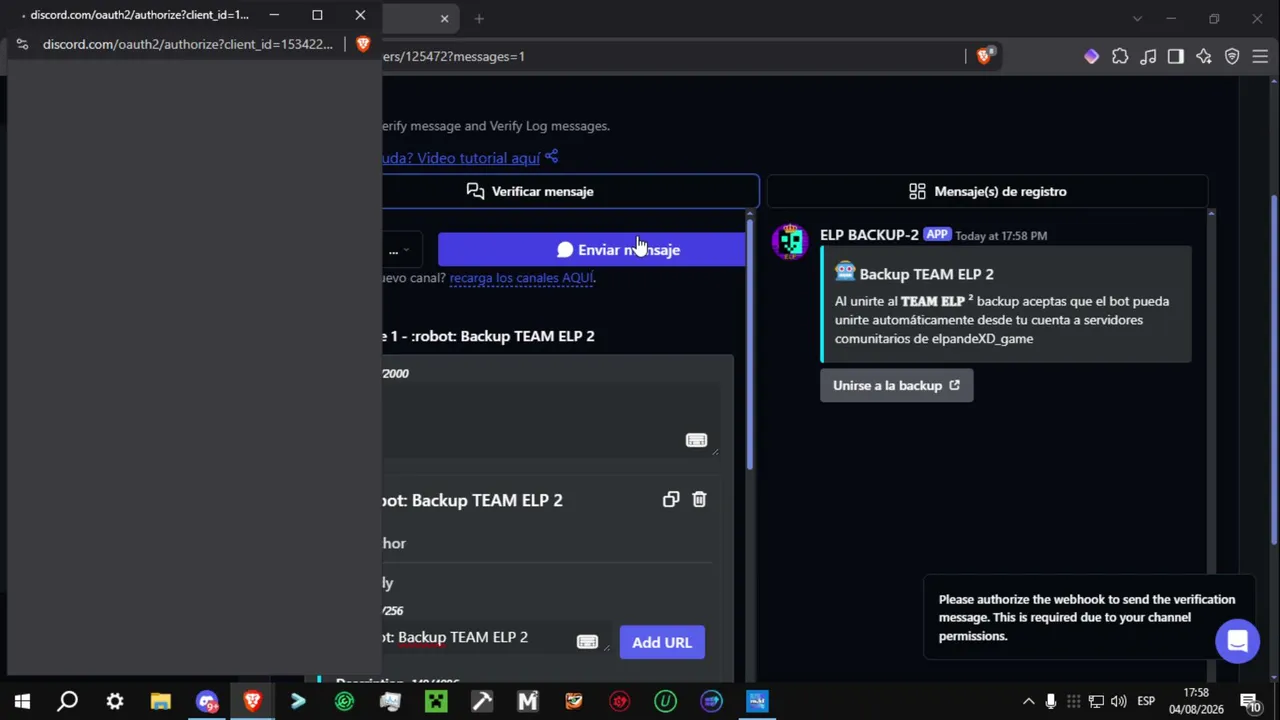This screenshot has height=720, width=1280.
Task: Click the share icon next to tutorial link
Action: pos(551,157)
